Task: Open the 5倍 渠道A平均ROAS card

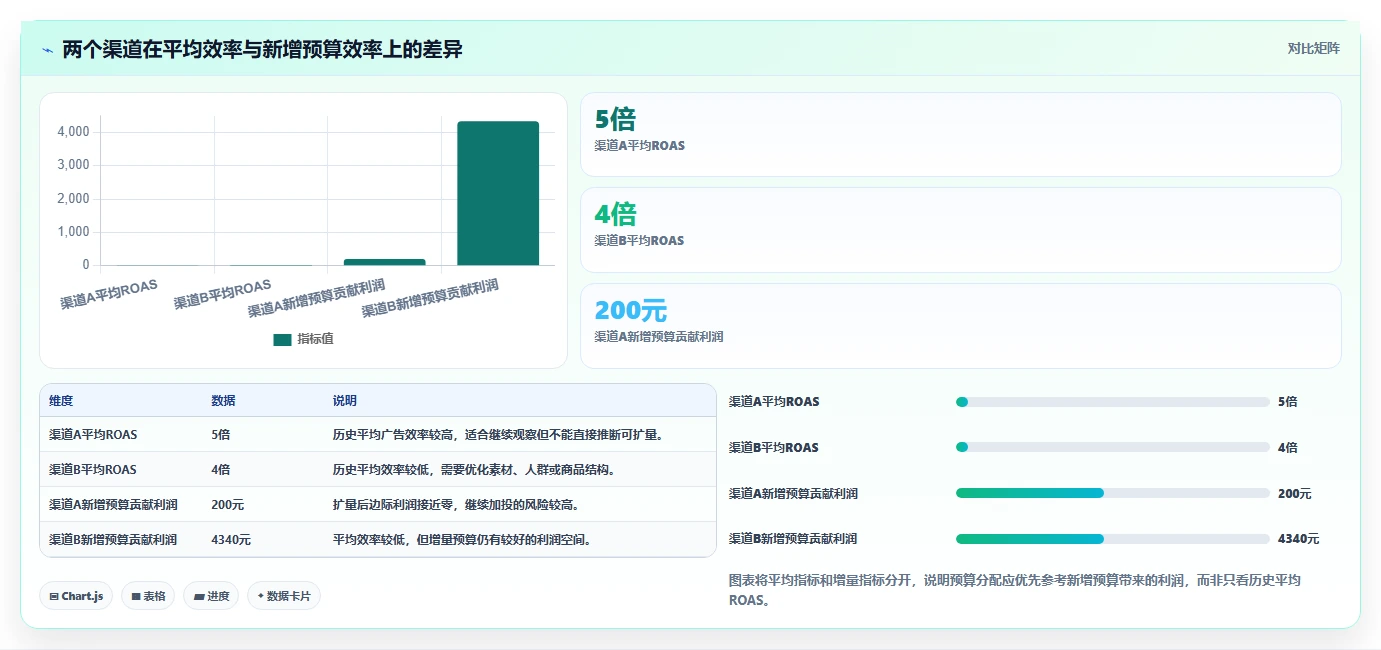Action: pyautogui.click(x=960, y=135)
